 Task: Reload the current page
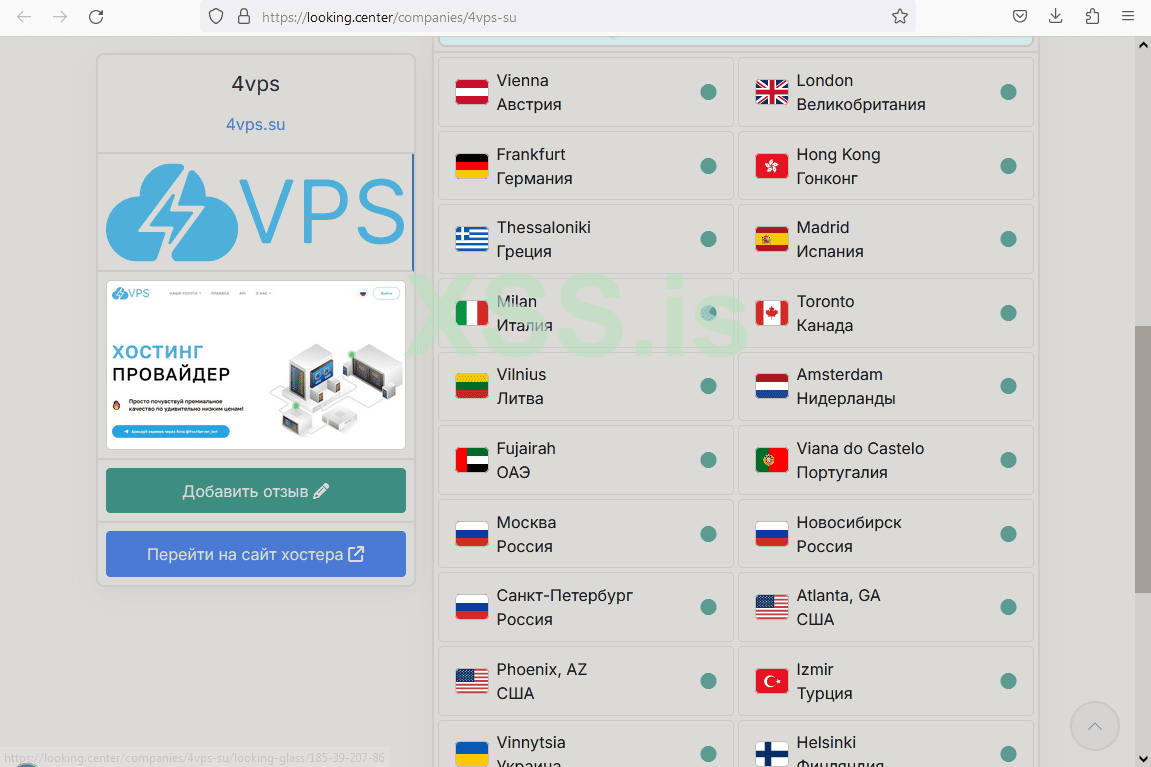coord(96,17)
